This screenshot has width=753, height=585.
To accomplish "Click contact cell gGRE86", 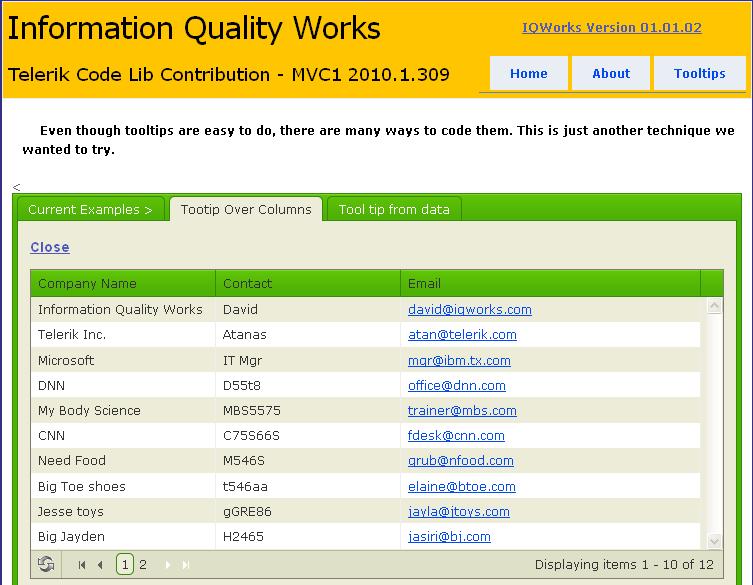I will (x=308, y=511).
